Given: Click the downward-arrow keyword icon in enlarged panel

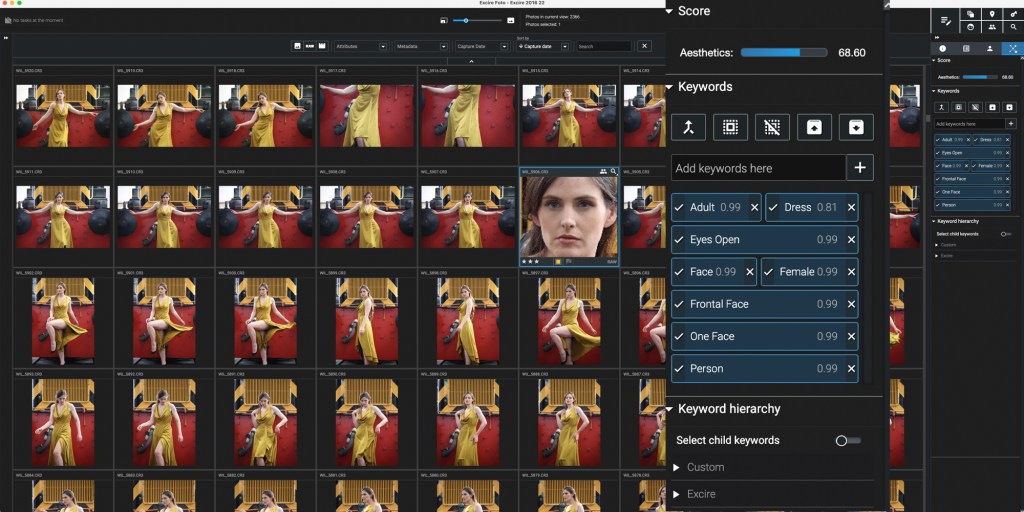Looking at the screenshot, I should [856, 127].
